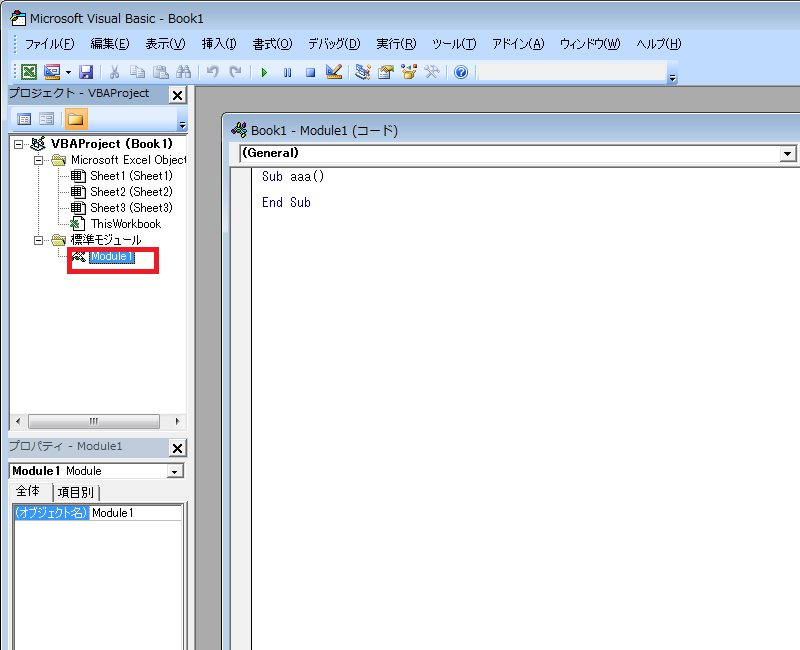
Task: Click the View Code icon in the project pane
Action: pos(24,119)
